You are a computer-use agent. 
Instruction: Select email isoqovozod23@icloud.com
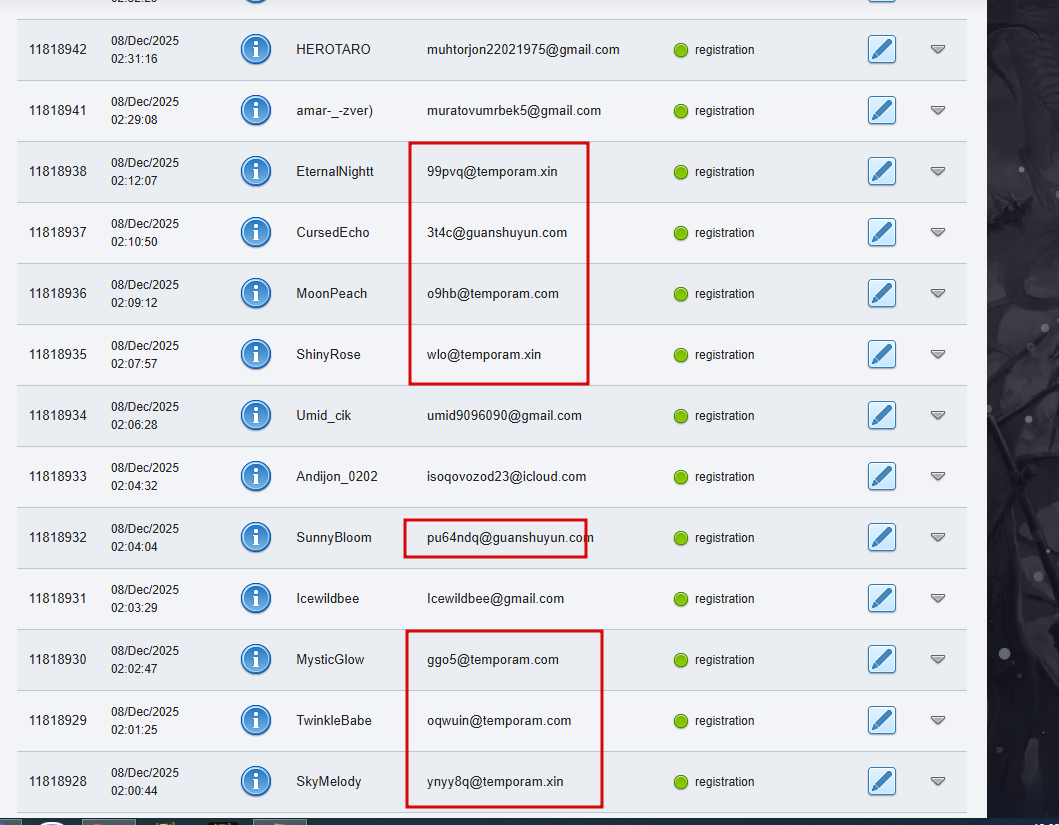[506, 476]
